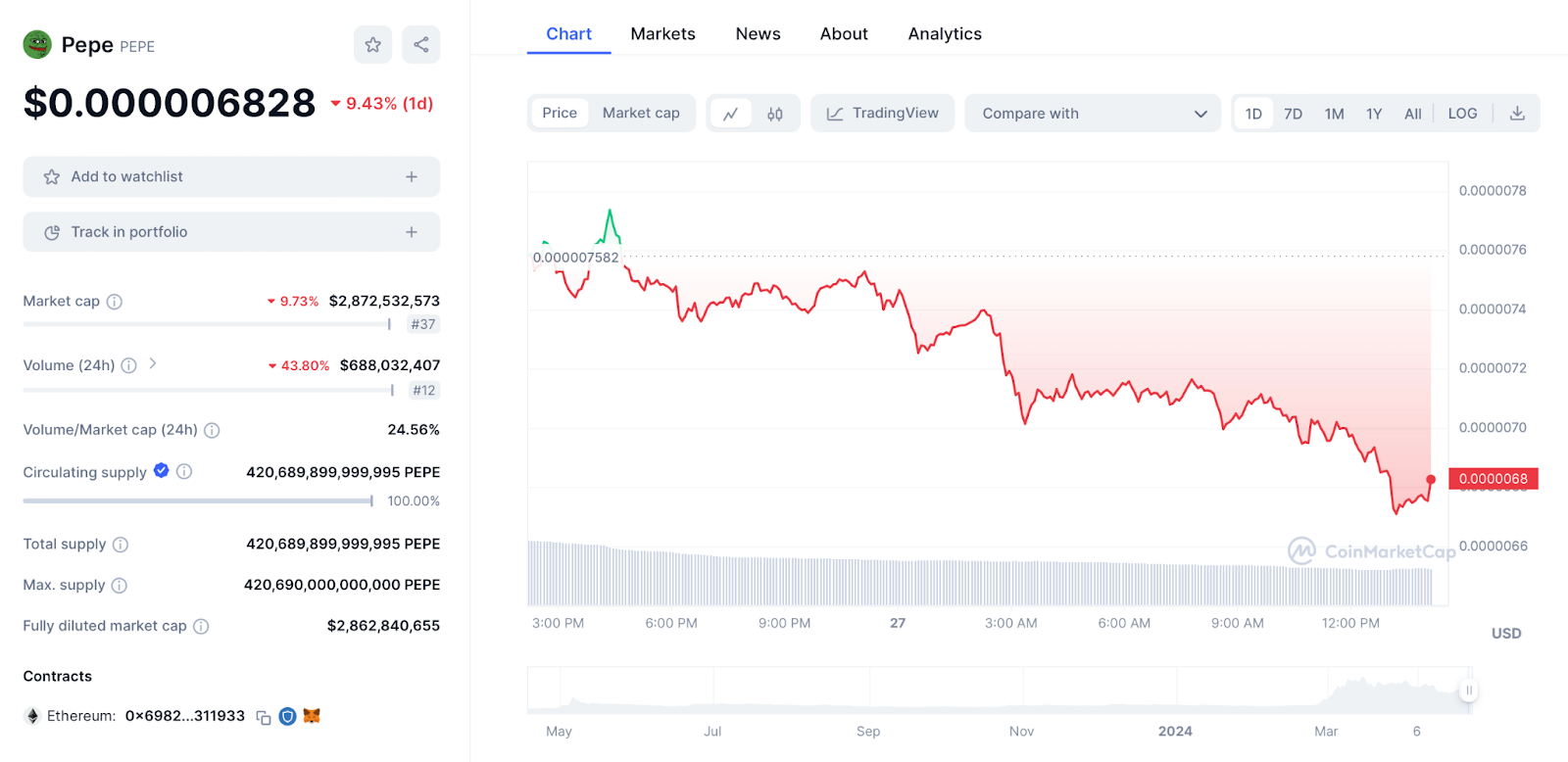Go to the News tab
Screen dimensions: 1568x762
coord(759,34)
